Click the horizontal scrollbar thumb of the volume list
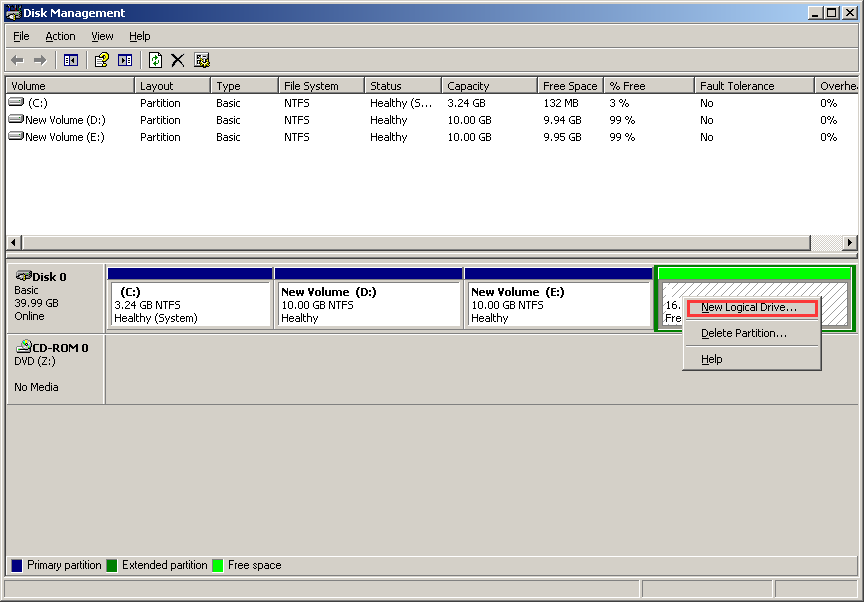The width and height of the screenshot is (864, 602). pyautogui.click(x=416, y=242)
